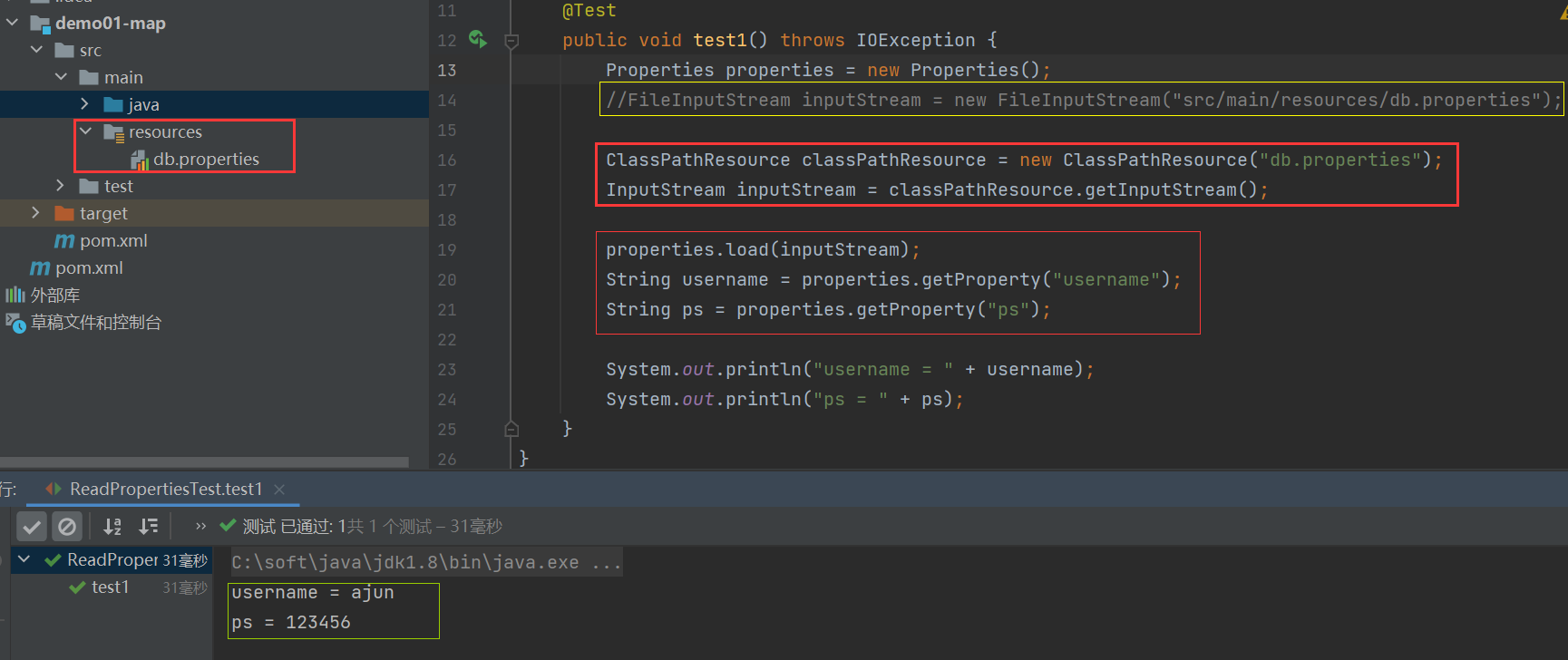Close the ReadPropertiesTest.test1 run tab
The image size is (1568, 660).
279,490
